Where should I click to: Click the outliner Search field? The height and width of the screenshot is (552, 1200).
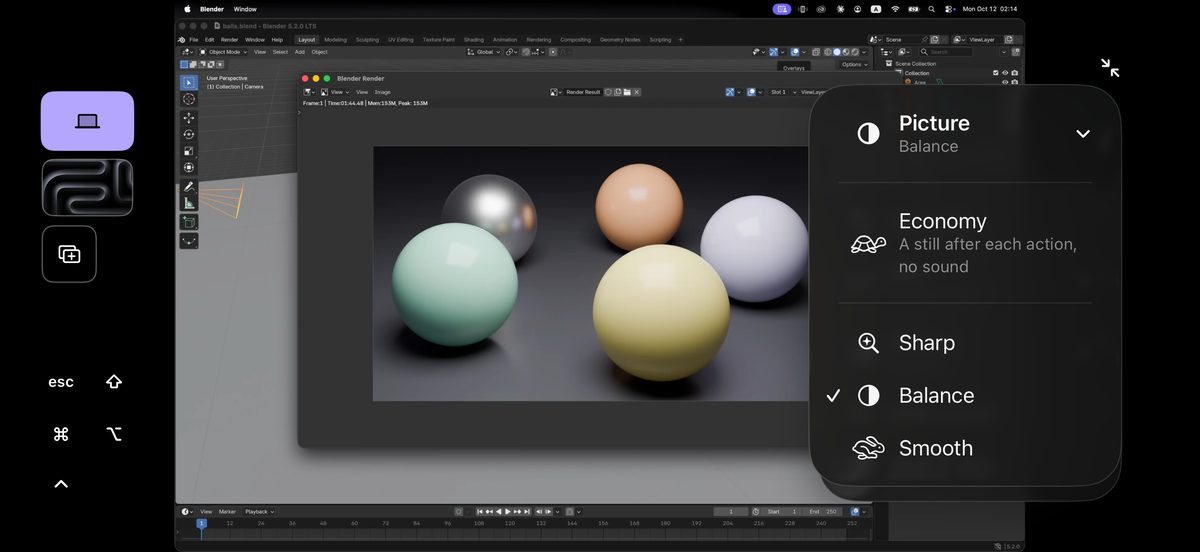945,52
